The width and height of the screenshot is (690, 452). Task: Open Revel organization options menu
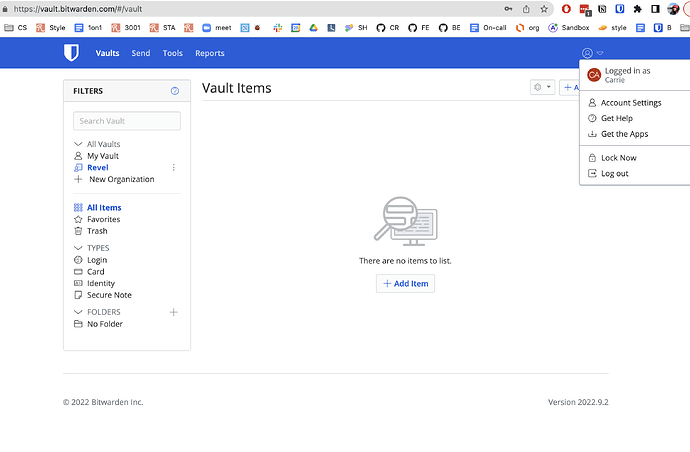(174, 167)
